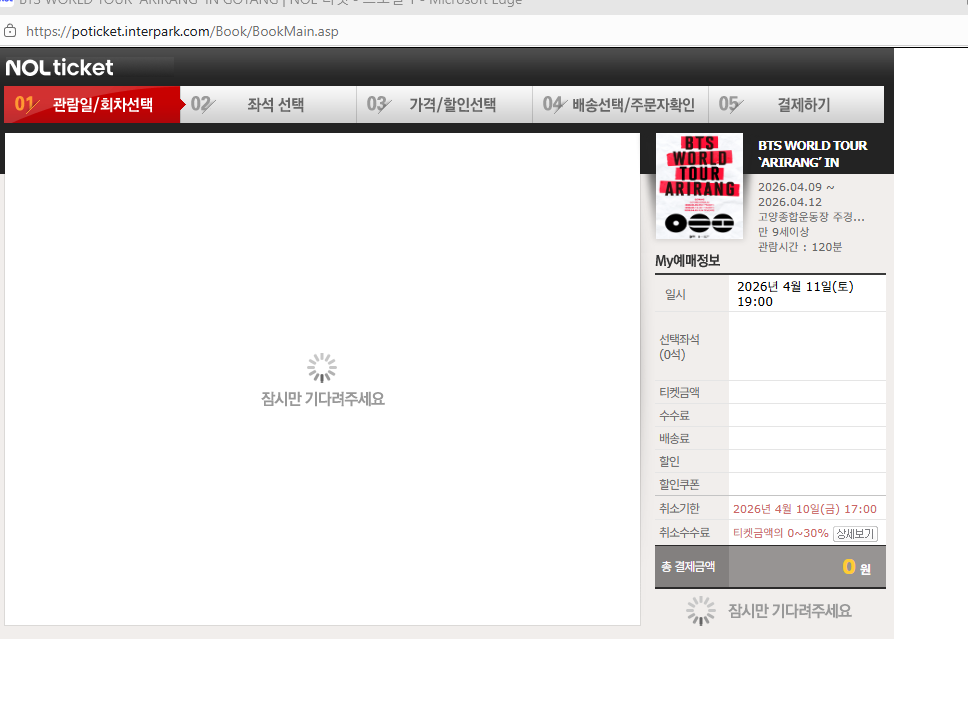Image resolution: width=968 pixels, height=706 pixels.
Task: Jump to step 05 결제하기 tab
Action: click(796, 104)
